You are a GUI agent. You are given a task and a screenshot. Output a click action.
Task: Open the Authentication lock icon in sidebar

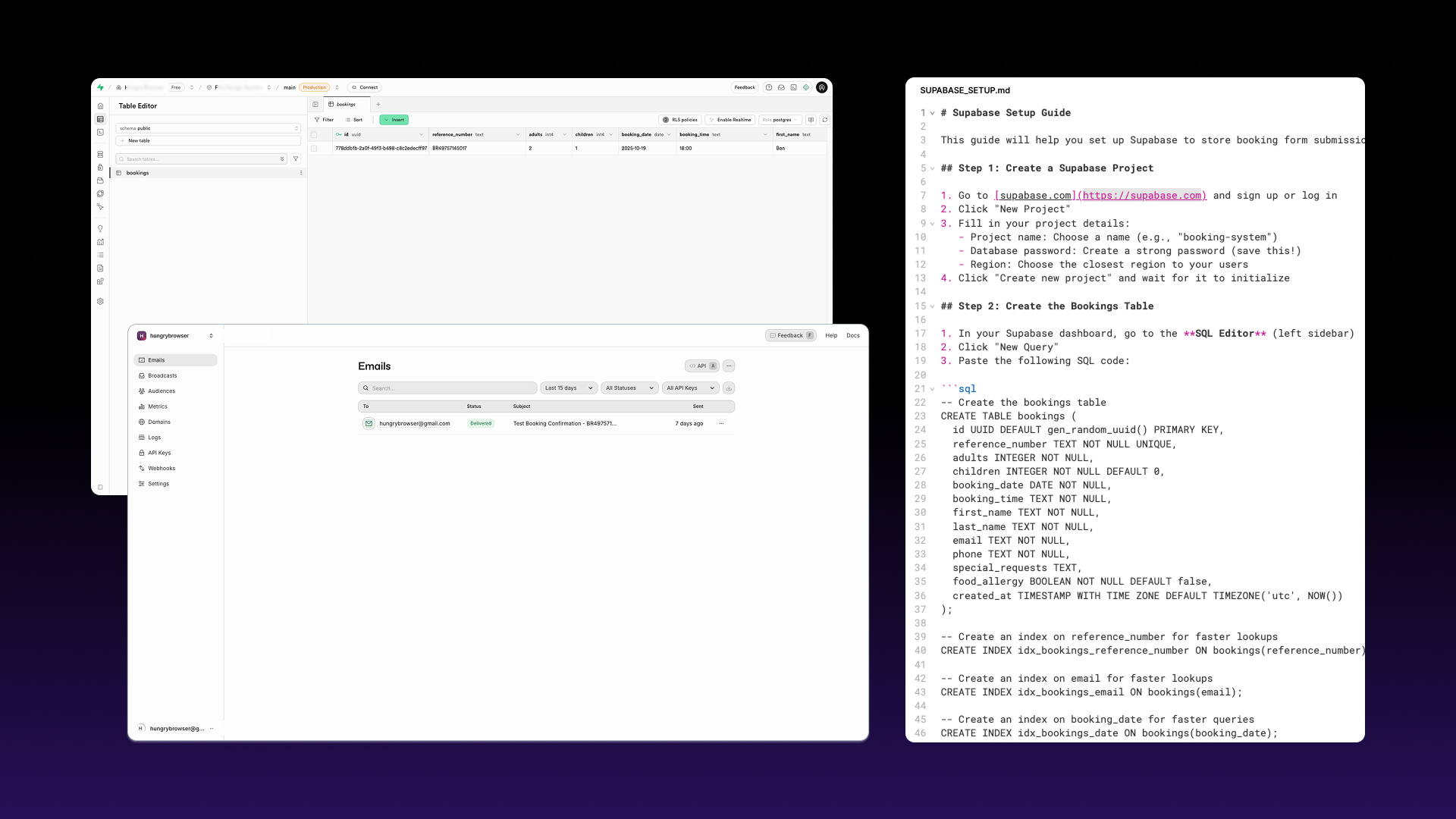pyautogui.click(x=101, y=168)
